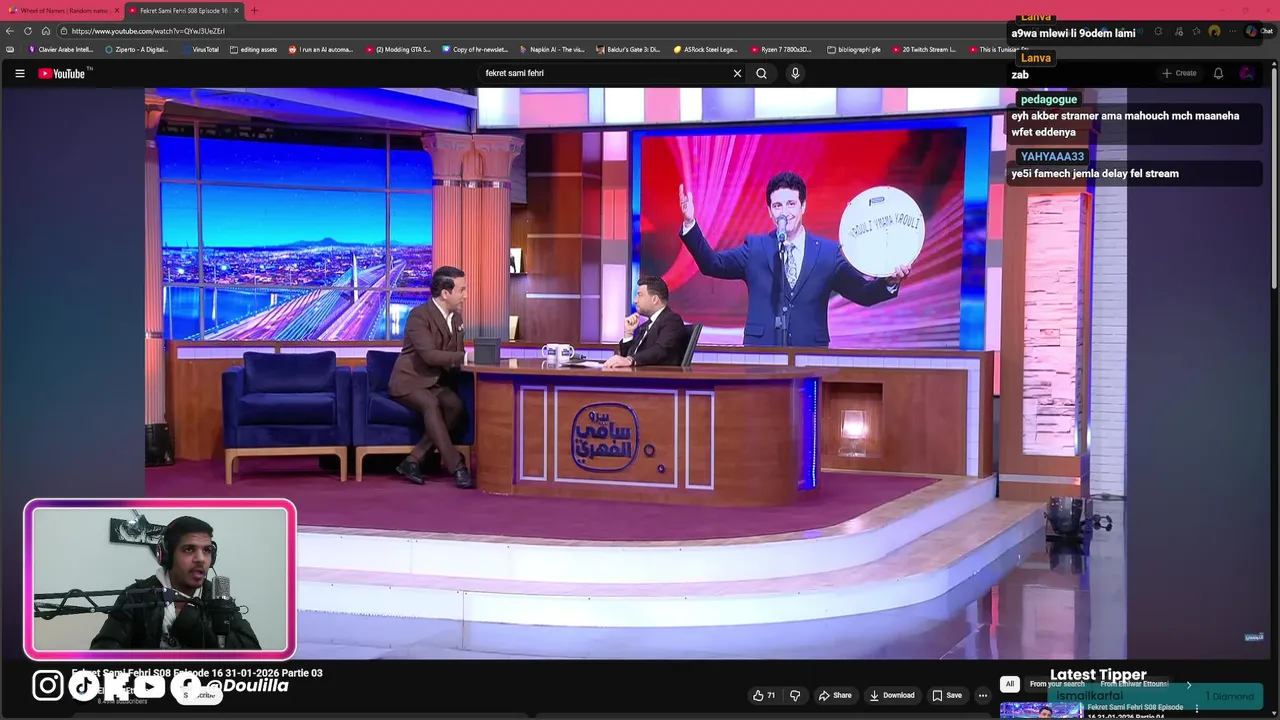The height and width of the screenshot is (720, 1280).
Task: Open the VirusTotal bookmark
Action: pos(200,49)
